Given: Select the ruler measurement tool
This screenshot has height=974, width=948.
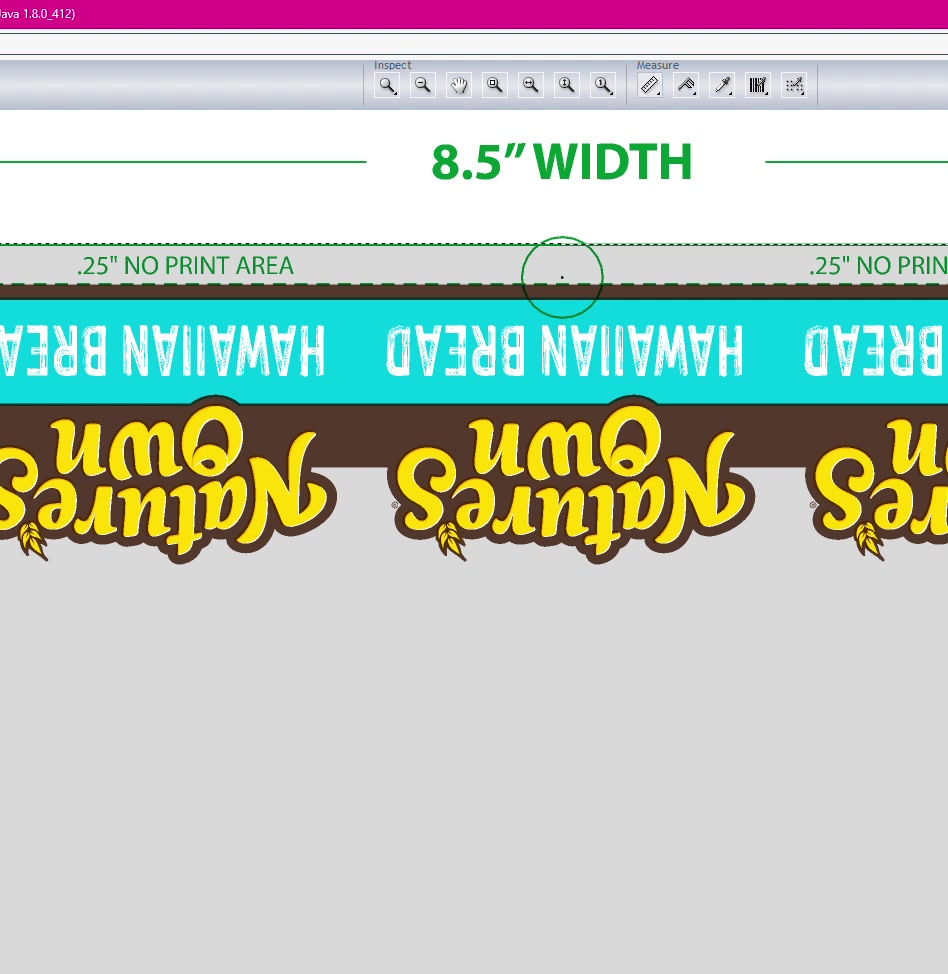Looking at the screenshot, I should click(x=650, y=85).
